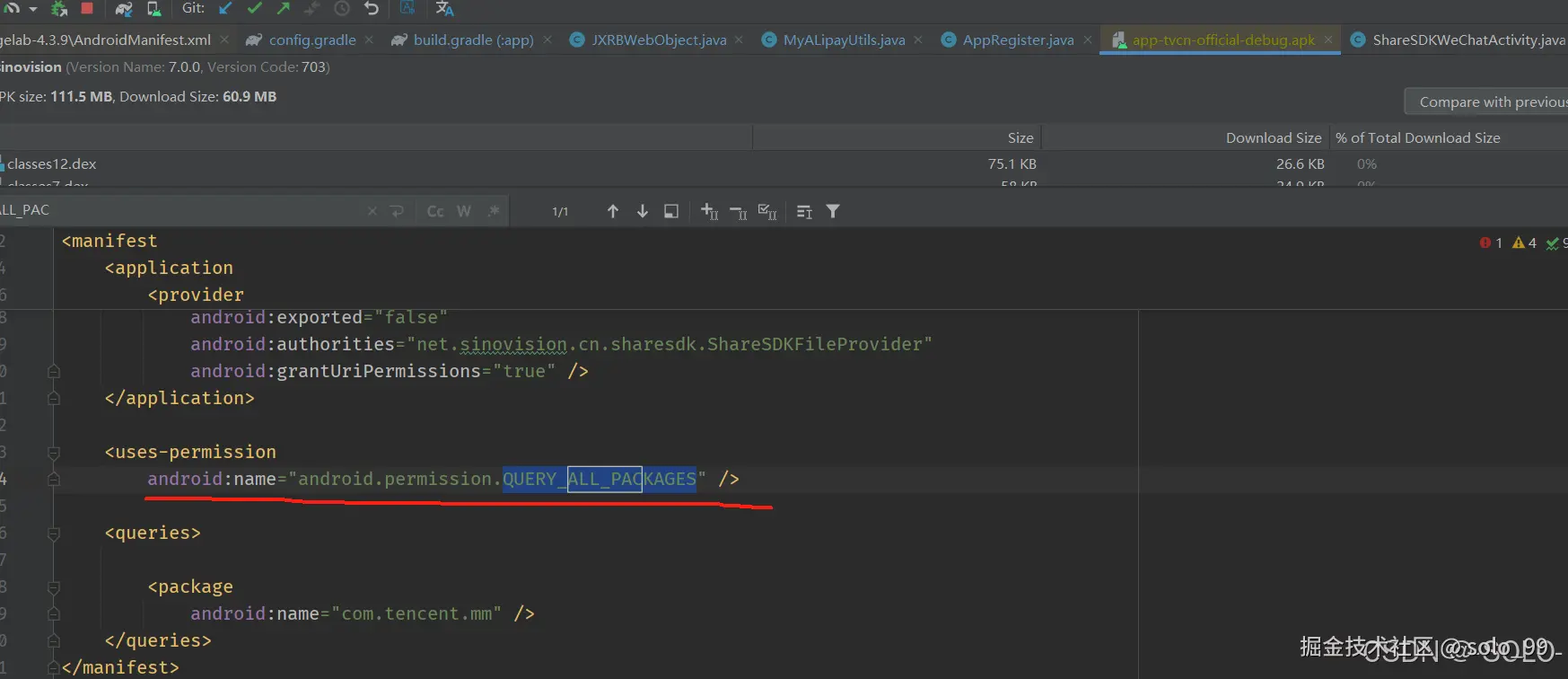
Task: Click % of Total Download Size header
Action: pos(1417,137)
